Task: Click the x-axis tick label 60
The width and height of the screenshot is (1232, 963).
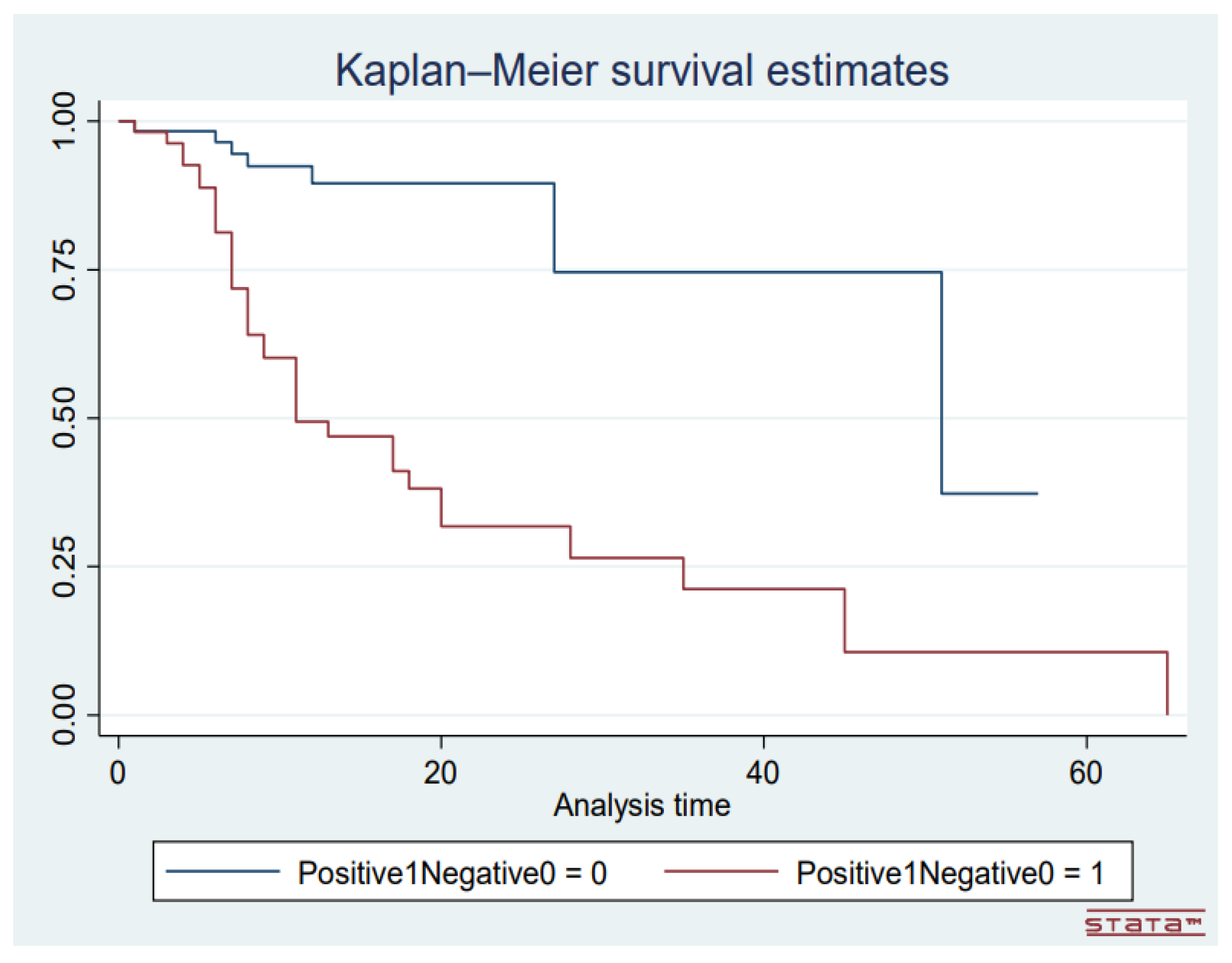Action: pyautogui.click(x=1085, y=773)
